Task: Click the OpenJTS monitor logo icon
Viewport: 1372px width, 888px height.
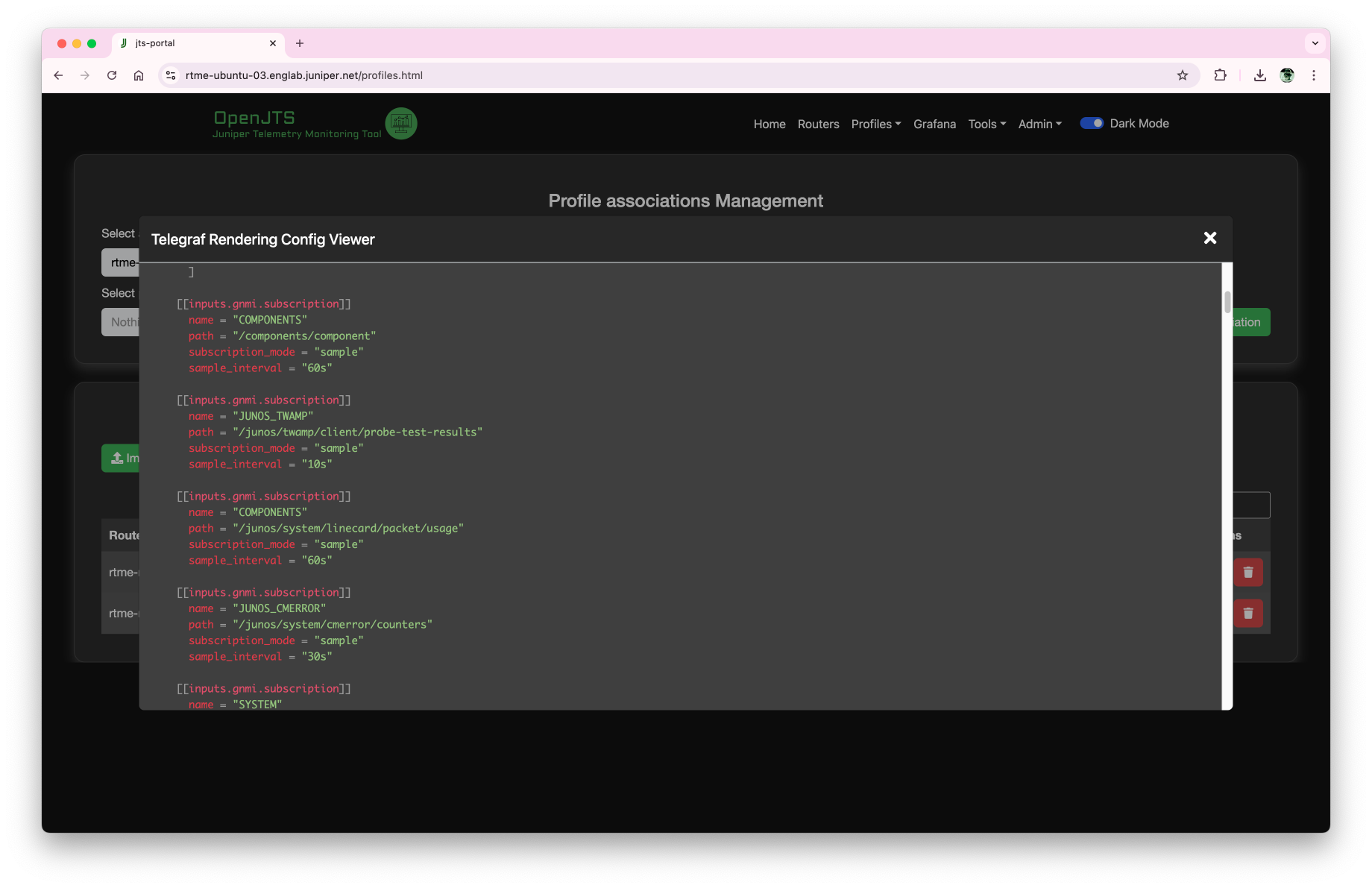Action: tap(401, 124)
